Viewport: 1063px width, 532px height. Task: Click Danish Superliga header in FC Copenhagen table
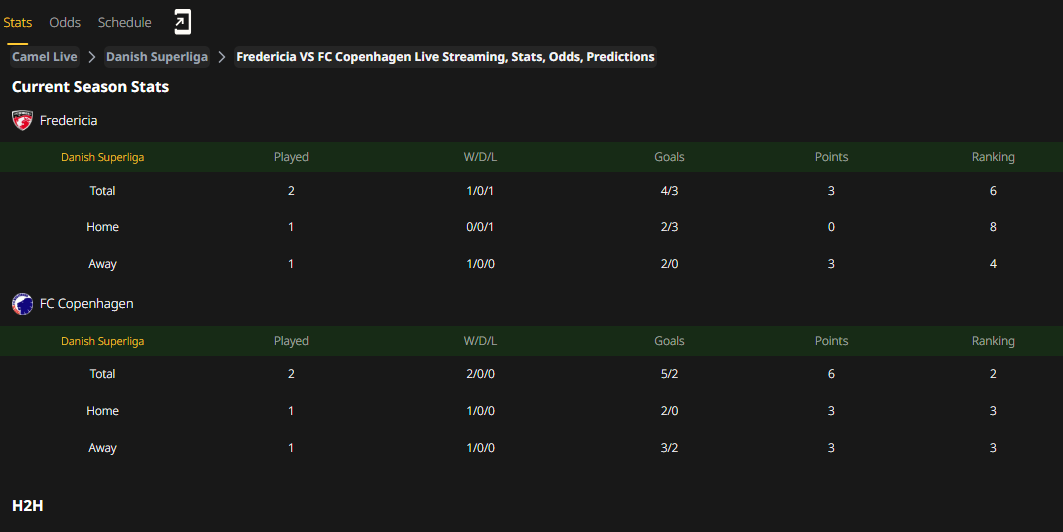tap(102, 341)
